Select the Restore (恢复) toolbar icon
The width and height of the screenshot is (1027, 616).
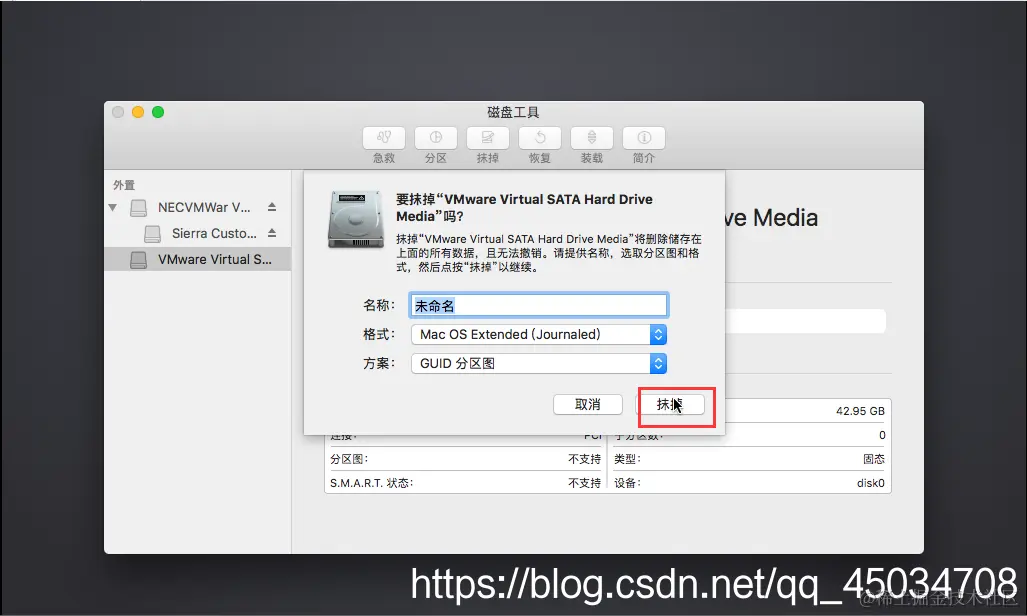(x=540, y=138)
